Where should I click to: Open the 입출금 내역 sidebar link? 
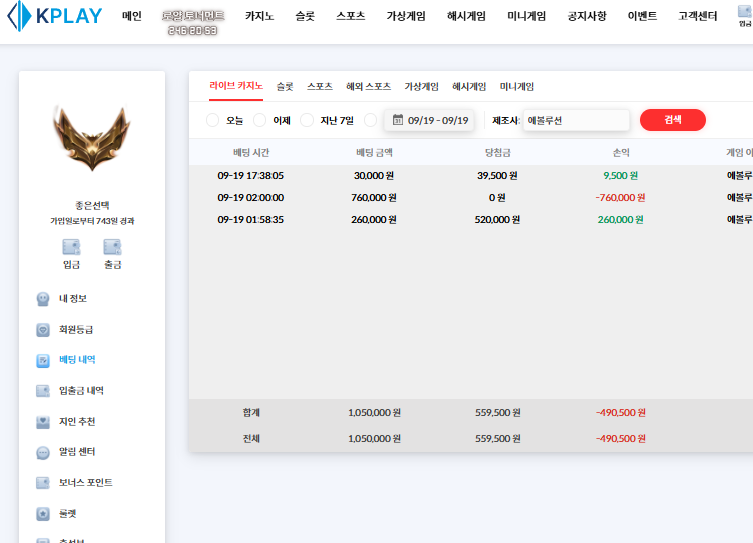pos(81,390)
